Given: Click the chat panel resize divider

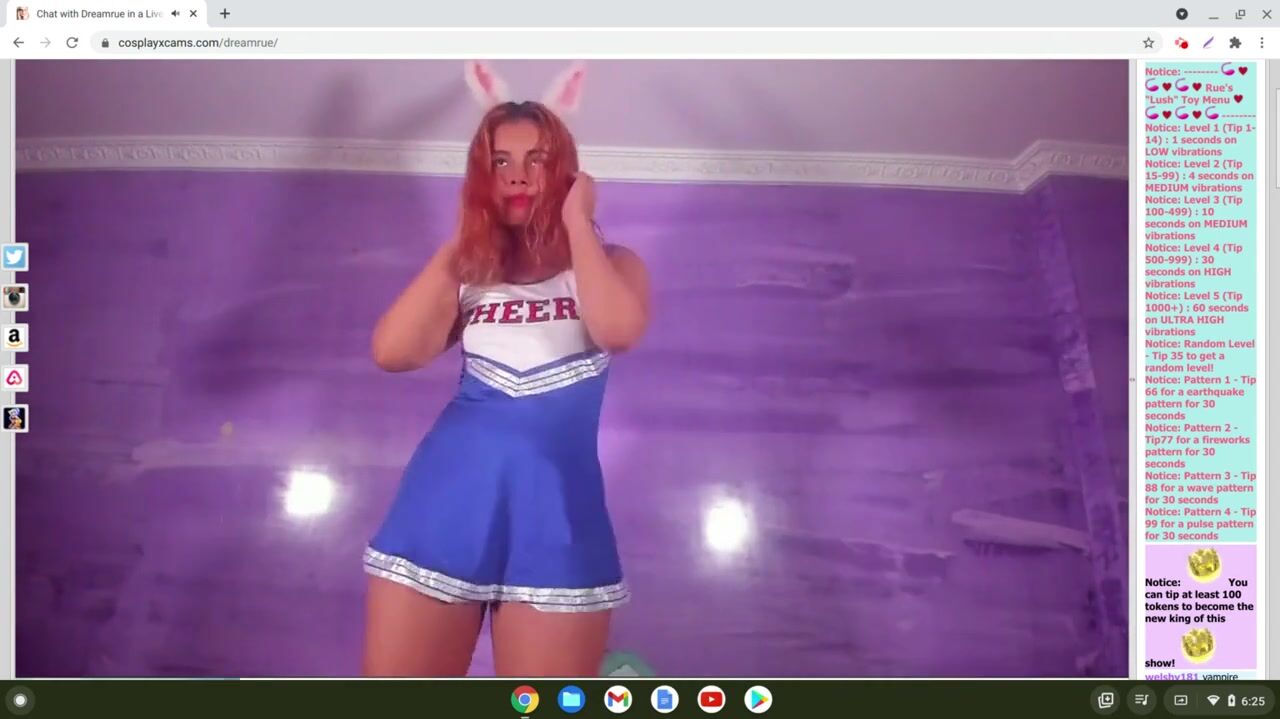Looking at the screenshot, I should [1132, 379].
